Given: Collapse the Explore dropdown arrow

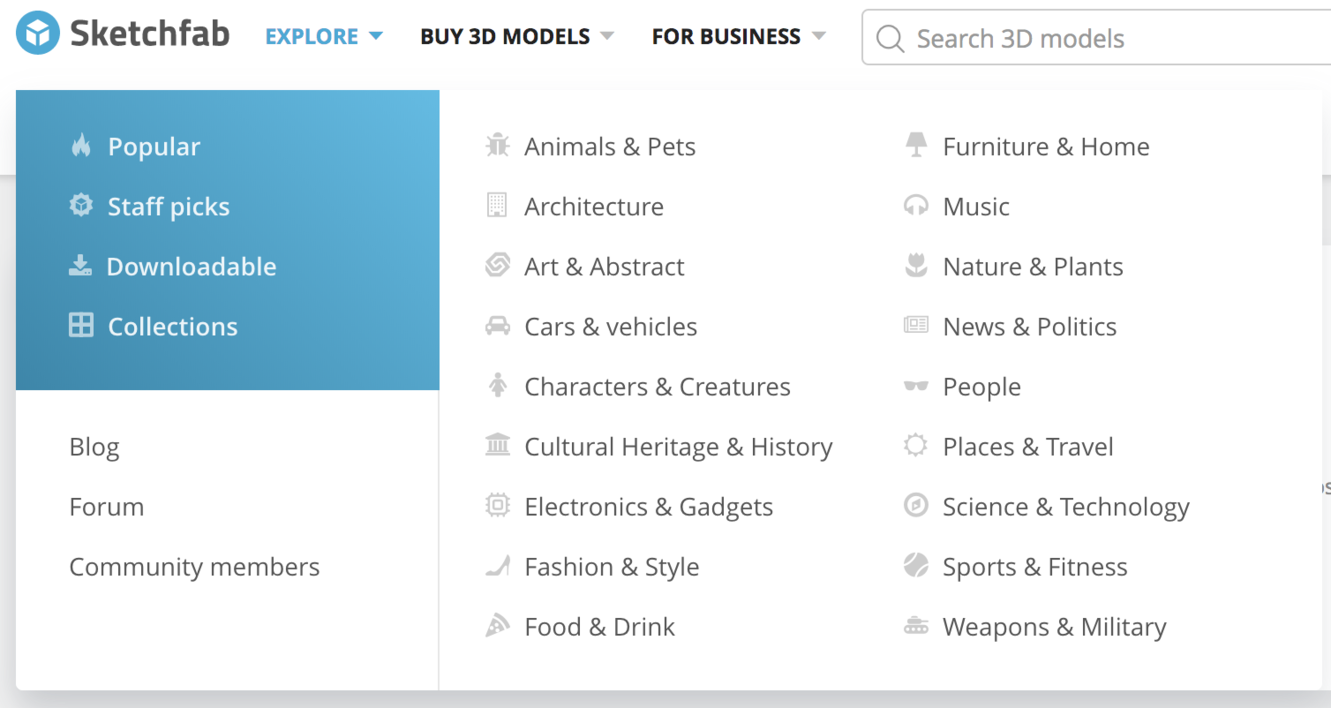Looking at the screenshot, I should click(x=376, y=37).
